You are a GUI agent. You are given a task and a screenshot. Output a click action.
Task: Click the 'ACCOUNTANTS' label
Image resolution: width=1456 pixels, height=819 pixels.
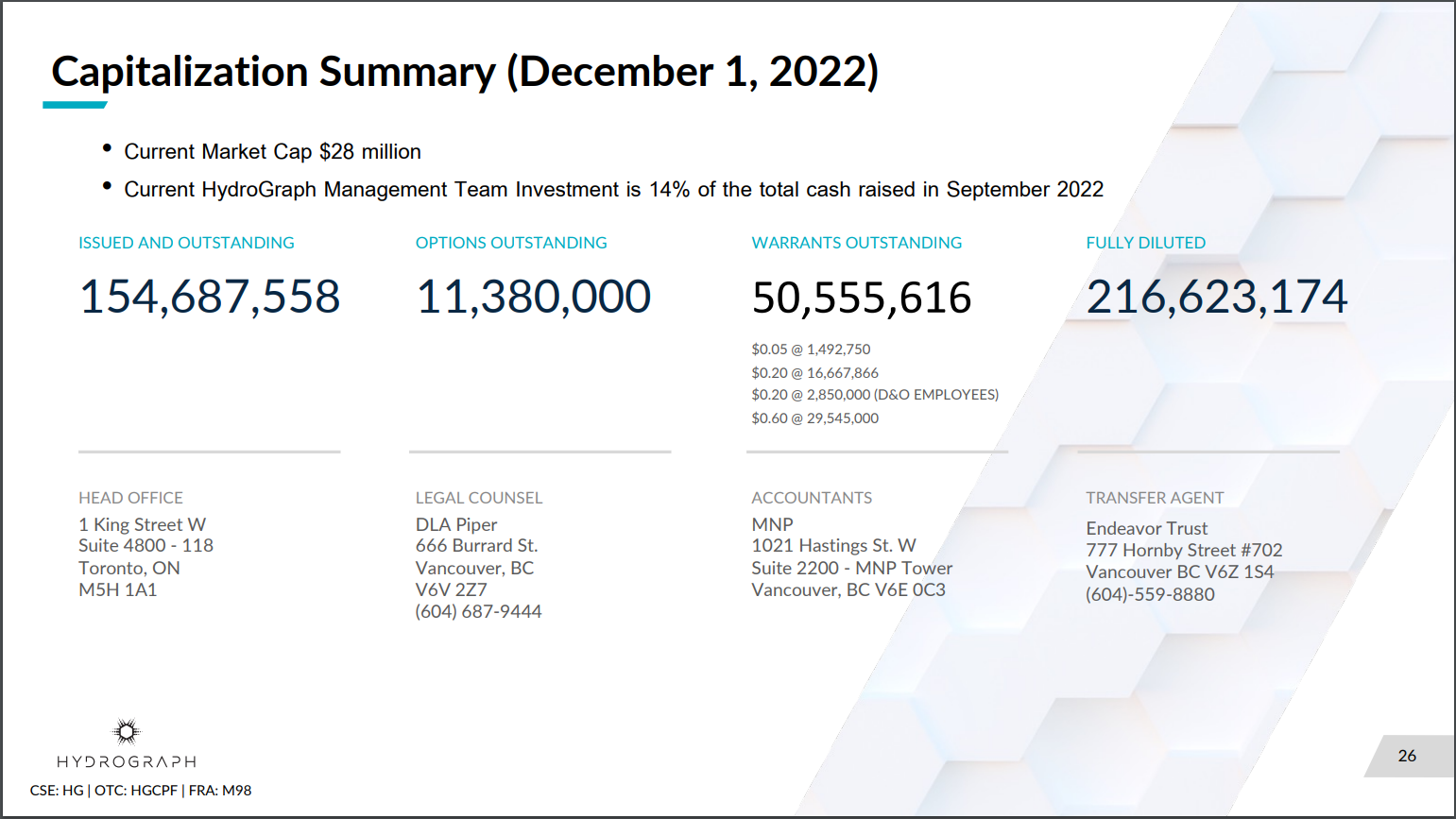click(x=812, y=498)
